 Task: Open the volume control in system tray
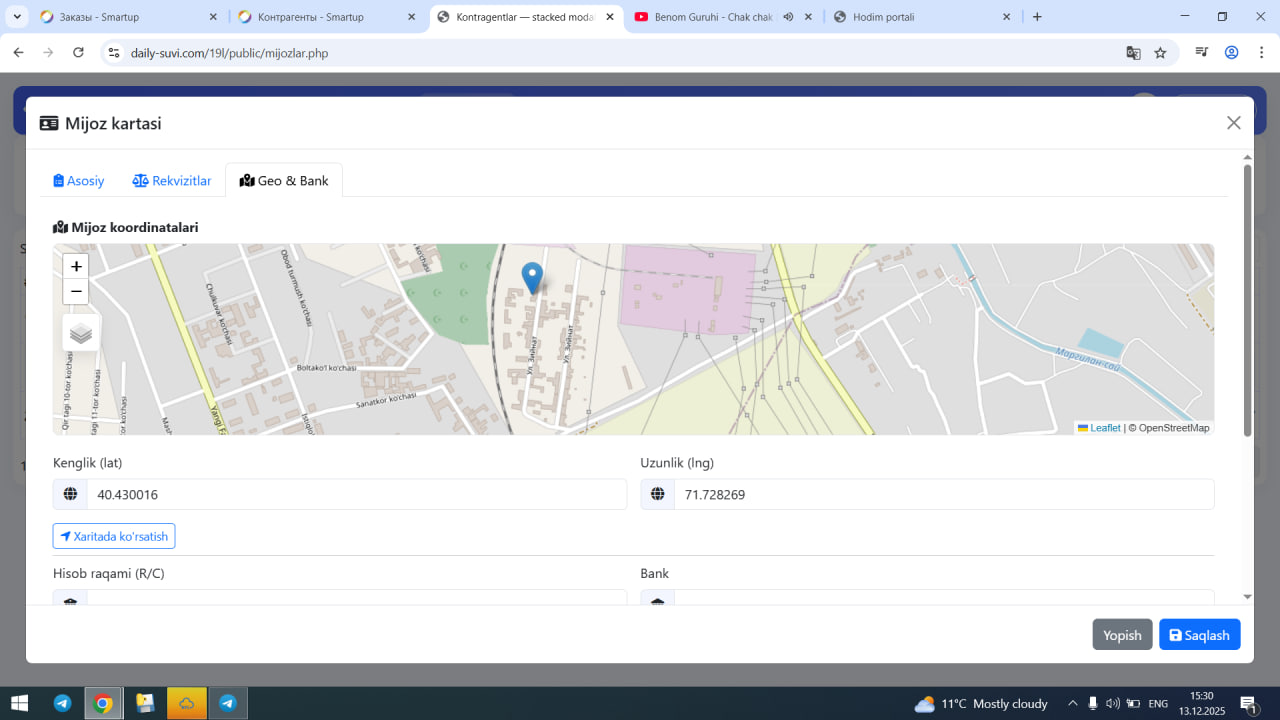(x=1113, y=704)
